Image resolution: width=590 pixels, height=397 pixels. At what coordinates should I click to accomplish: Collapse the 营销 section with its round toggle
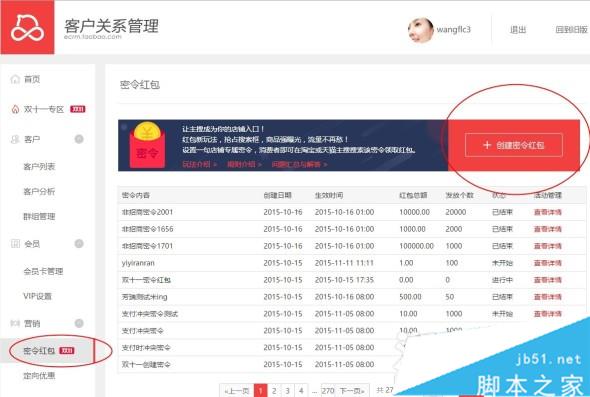point(79,323)
